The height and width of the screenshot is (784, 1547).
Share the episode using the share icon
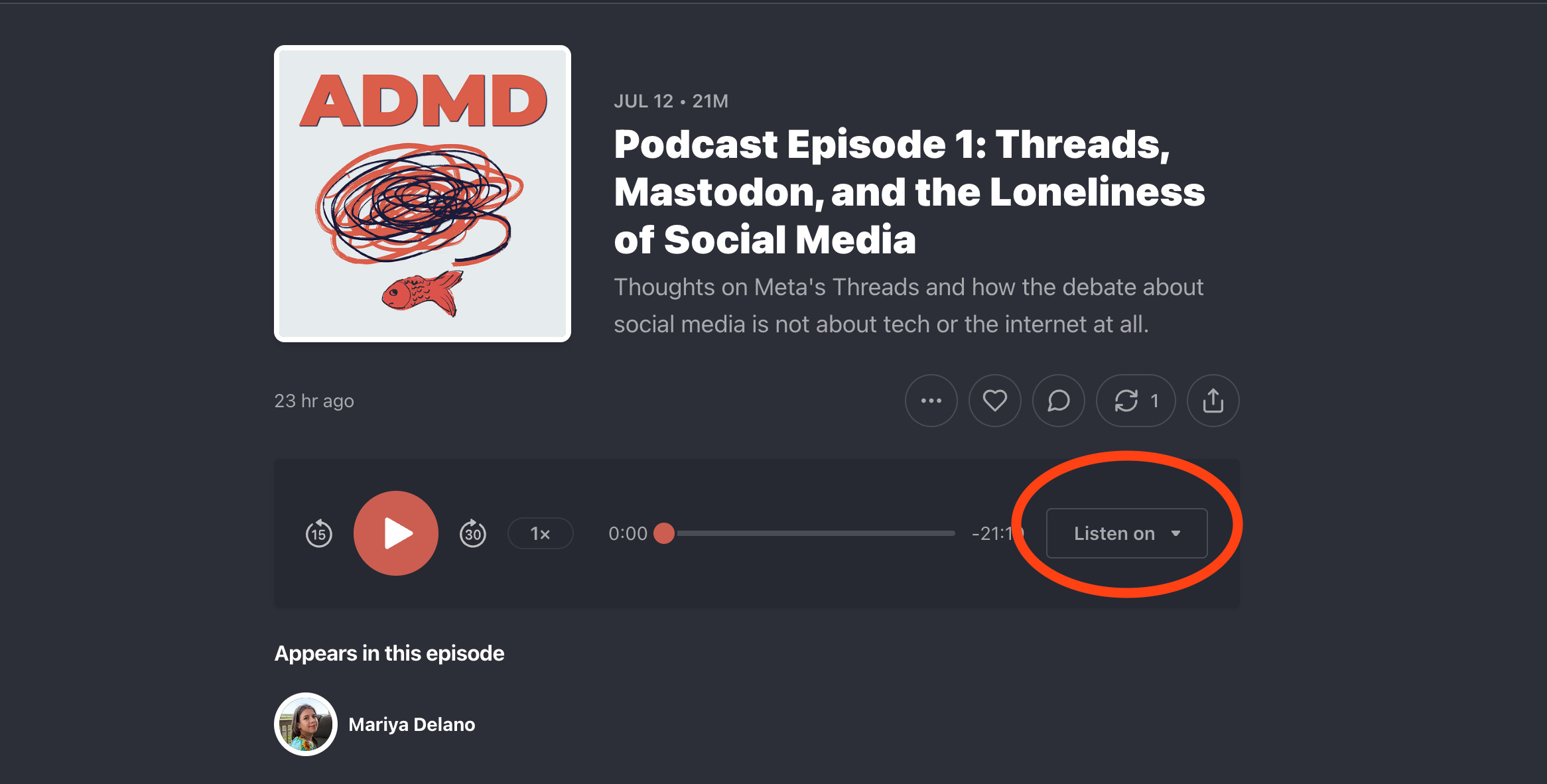1213,401
